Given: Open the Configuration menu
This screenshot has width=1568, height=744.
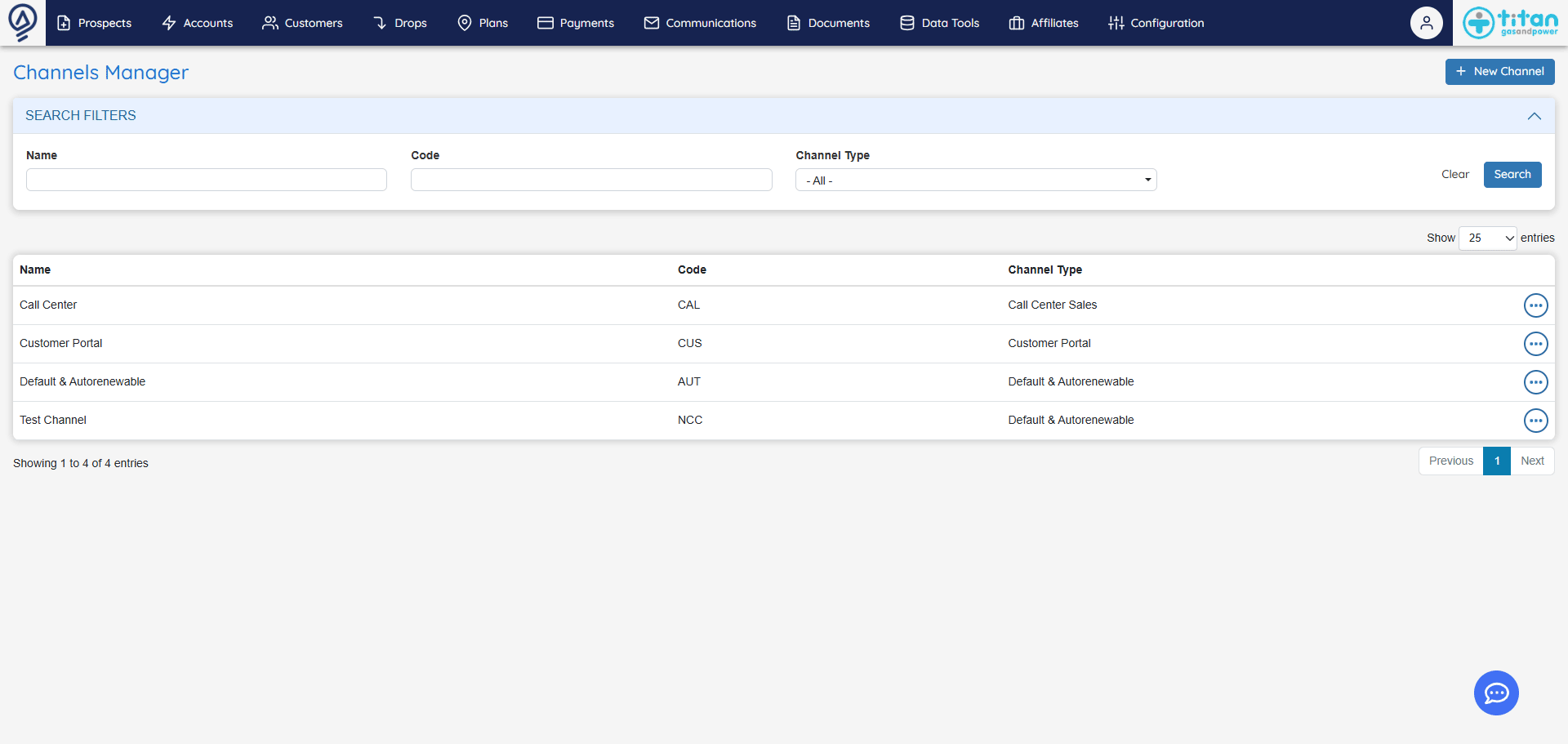Looking at the screenshot, I should [1156, 23].
